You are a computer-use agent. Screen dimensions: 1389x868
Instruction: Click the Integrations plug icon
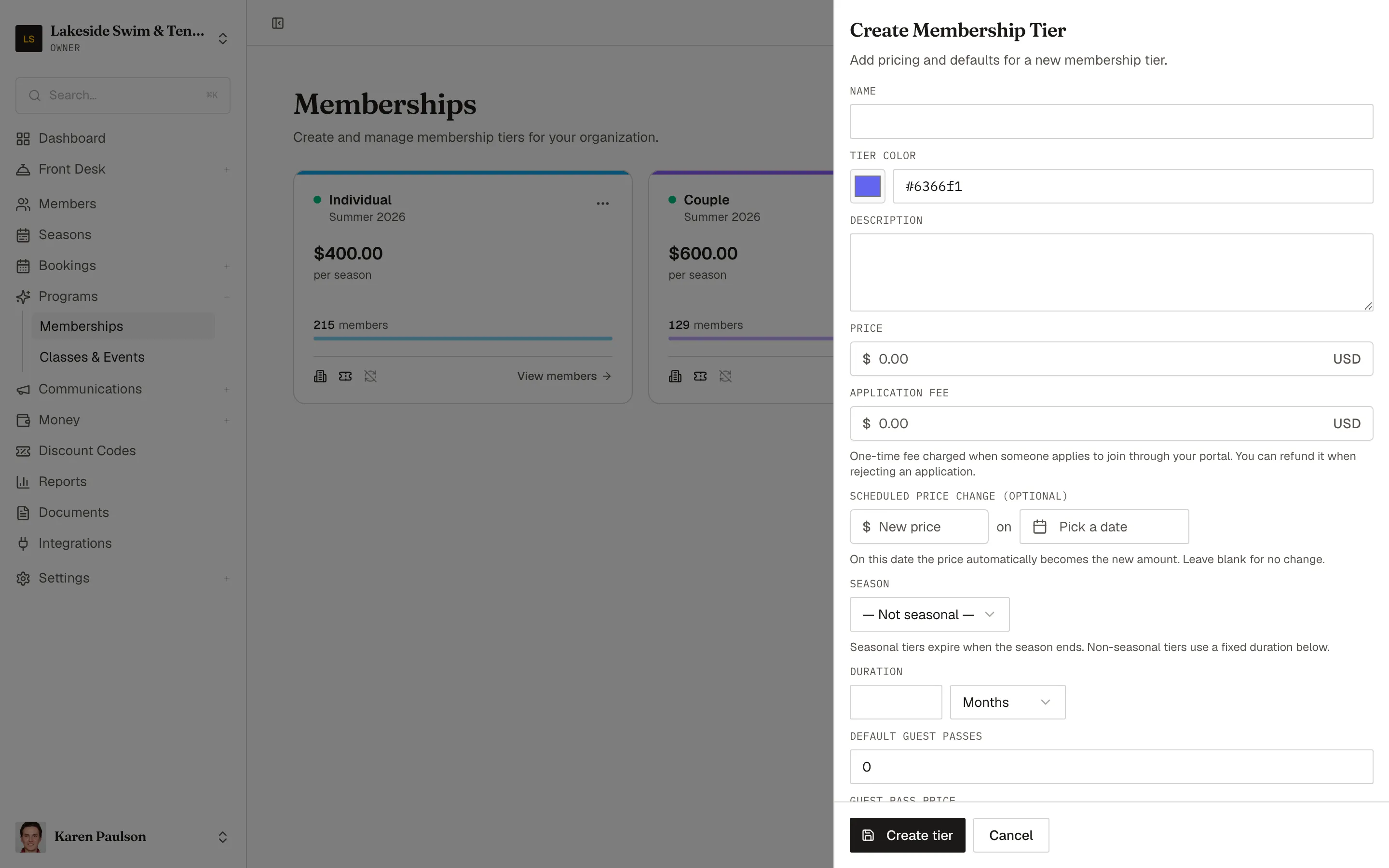tap(23, 543)
